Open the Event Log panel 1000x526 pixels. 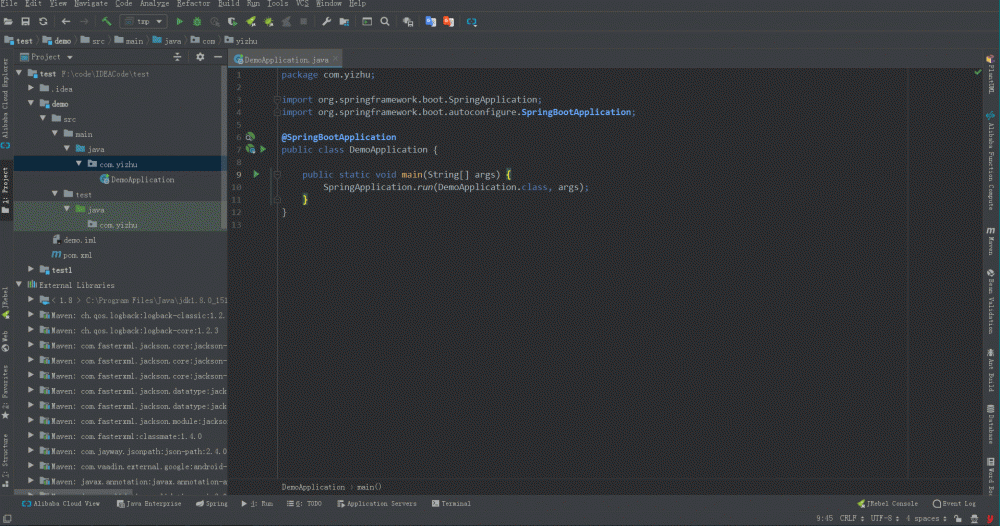point(958,504)
